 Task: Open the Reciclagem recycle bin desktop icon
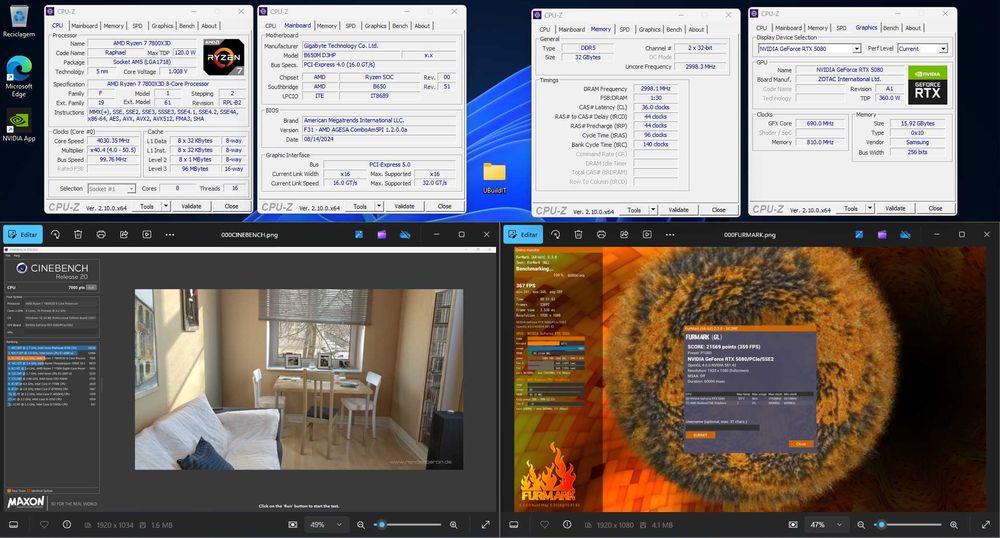tap(18, 22)
